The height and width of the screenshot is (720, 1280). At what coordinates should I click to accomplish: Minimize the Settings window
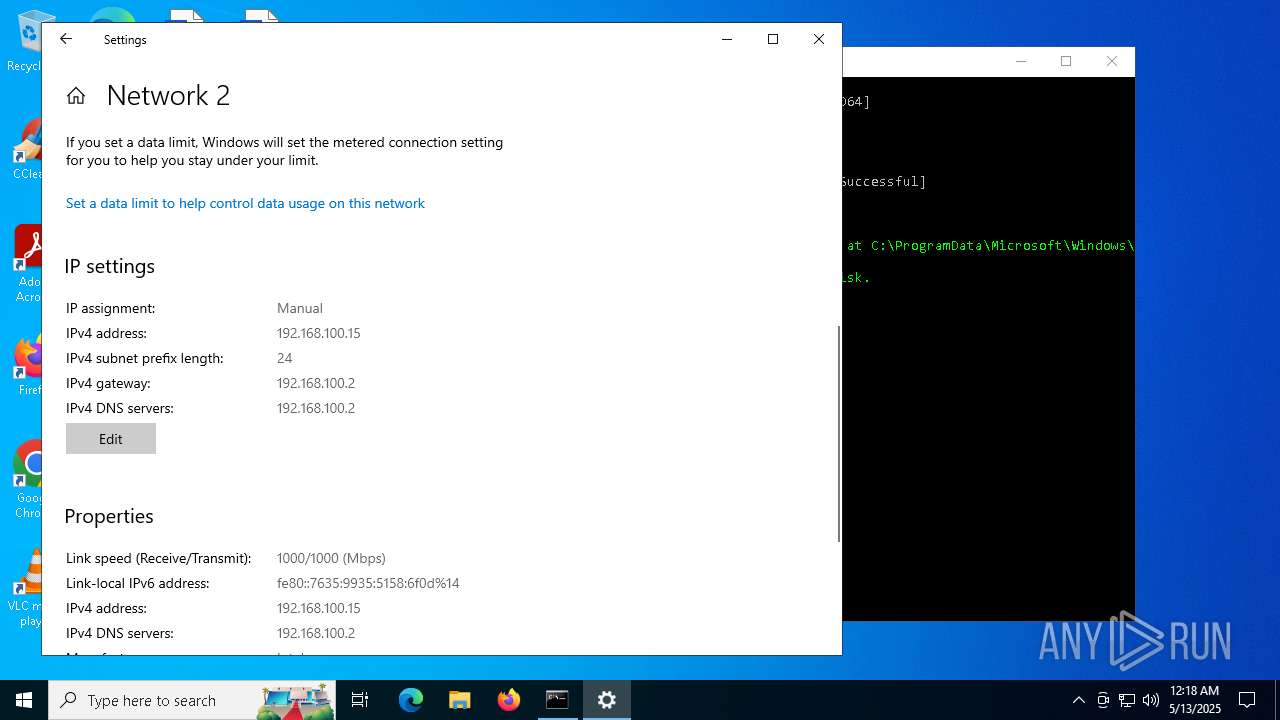coord(727,39)
